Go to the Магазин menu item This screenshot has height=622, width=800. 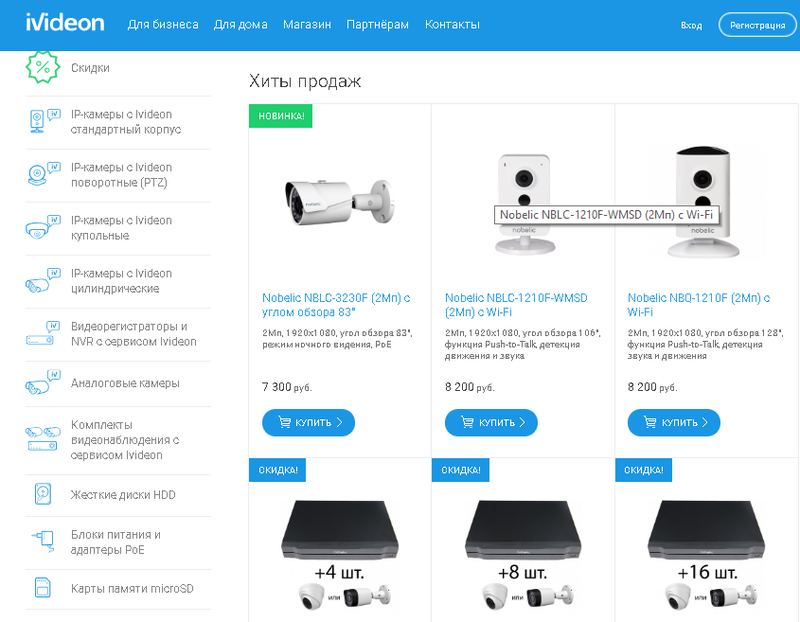[x=306, y=24]
